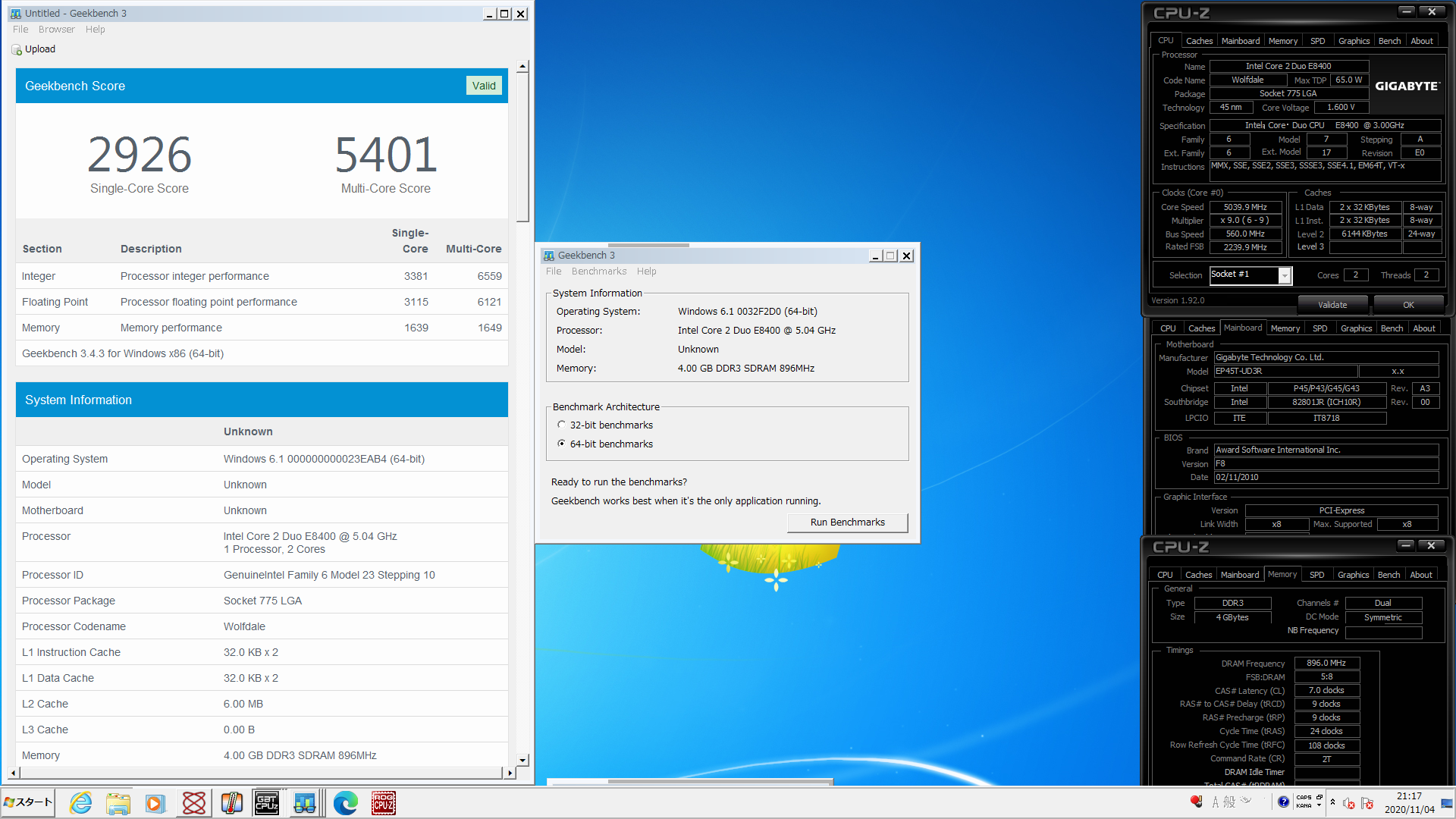Viewport: 1456px width, 819px height.
Task: Open the Browser menu in Geekbench
Action: pyautogui.click(x=57, y=30)
